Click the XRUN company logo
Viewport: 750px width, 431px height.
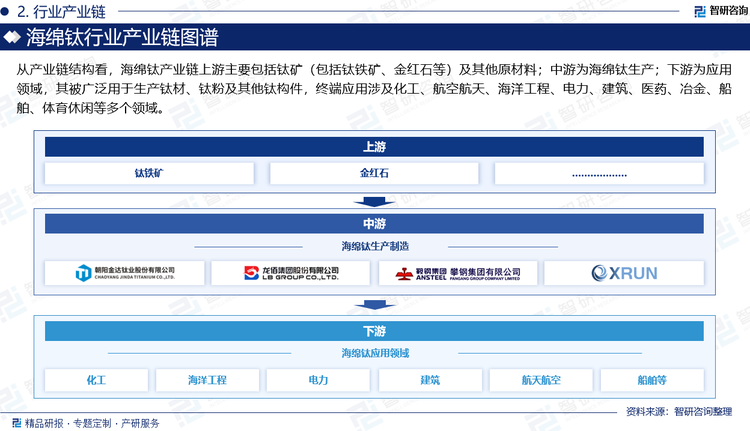(624, 273)
